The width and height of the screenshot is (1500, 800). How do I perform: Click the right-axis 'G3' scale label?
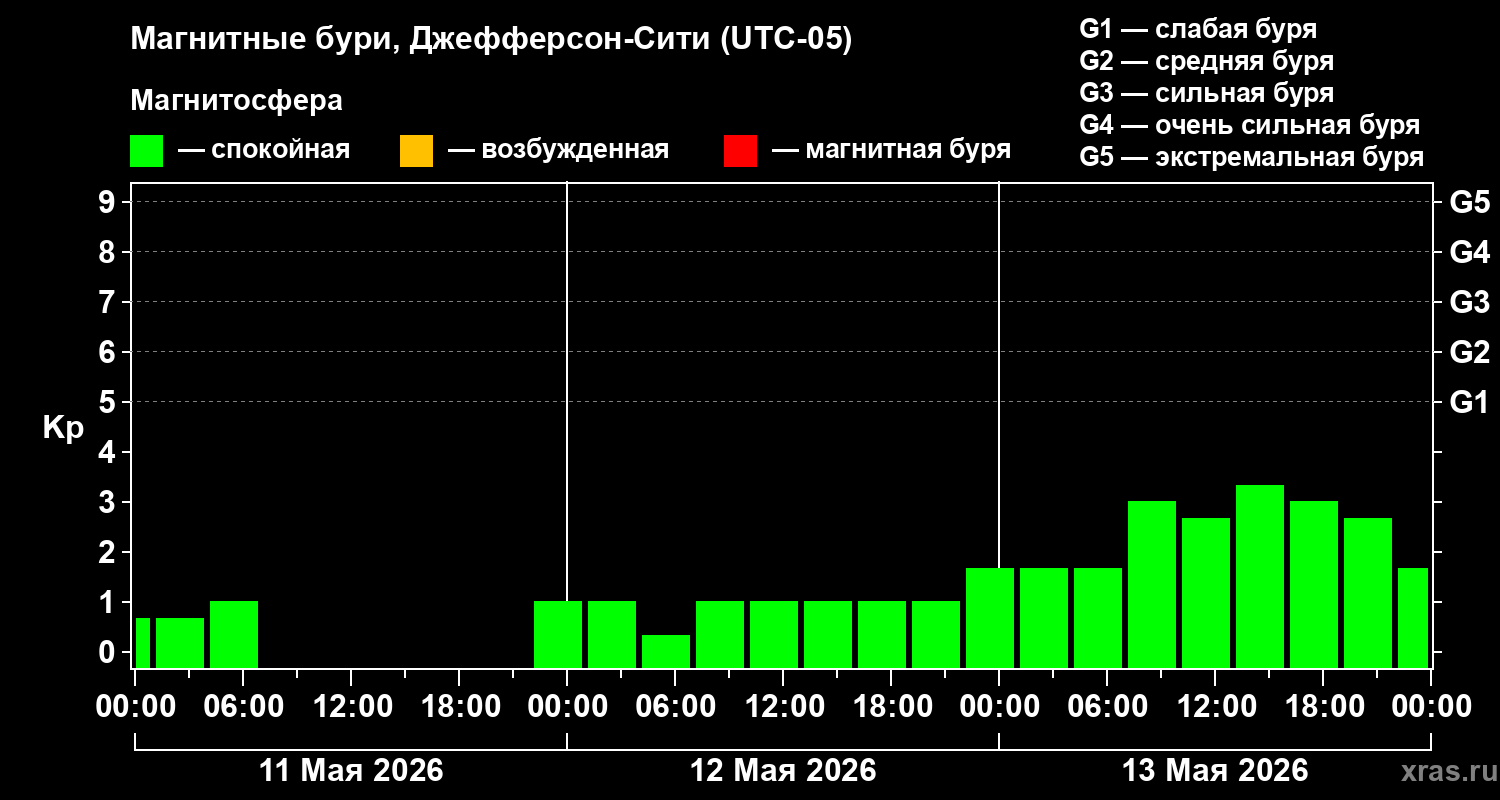[x=1469, y=303]
